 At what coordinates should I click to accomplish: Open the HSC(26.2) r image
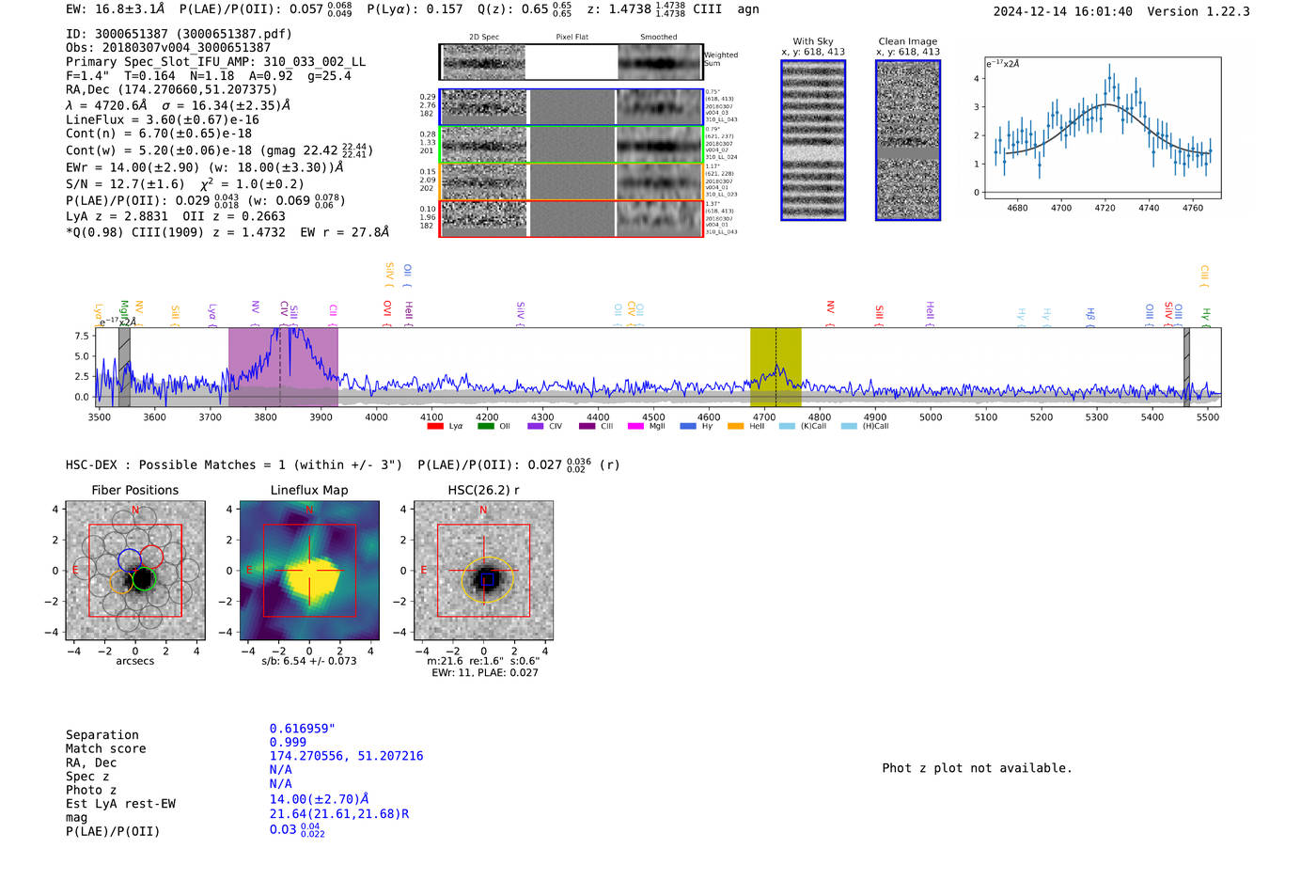tap(483, 570)
